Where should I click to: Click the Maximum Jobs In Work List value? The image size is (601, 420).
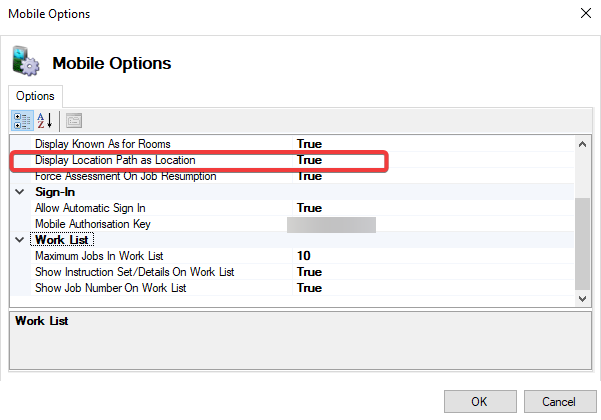click(x=303, y=256)
